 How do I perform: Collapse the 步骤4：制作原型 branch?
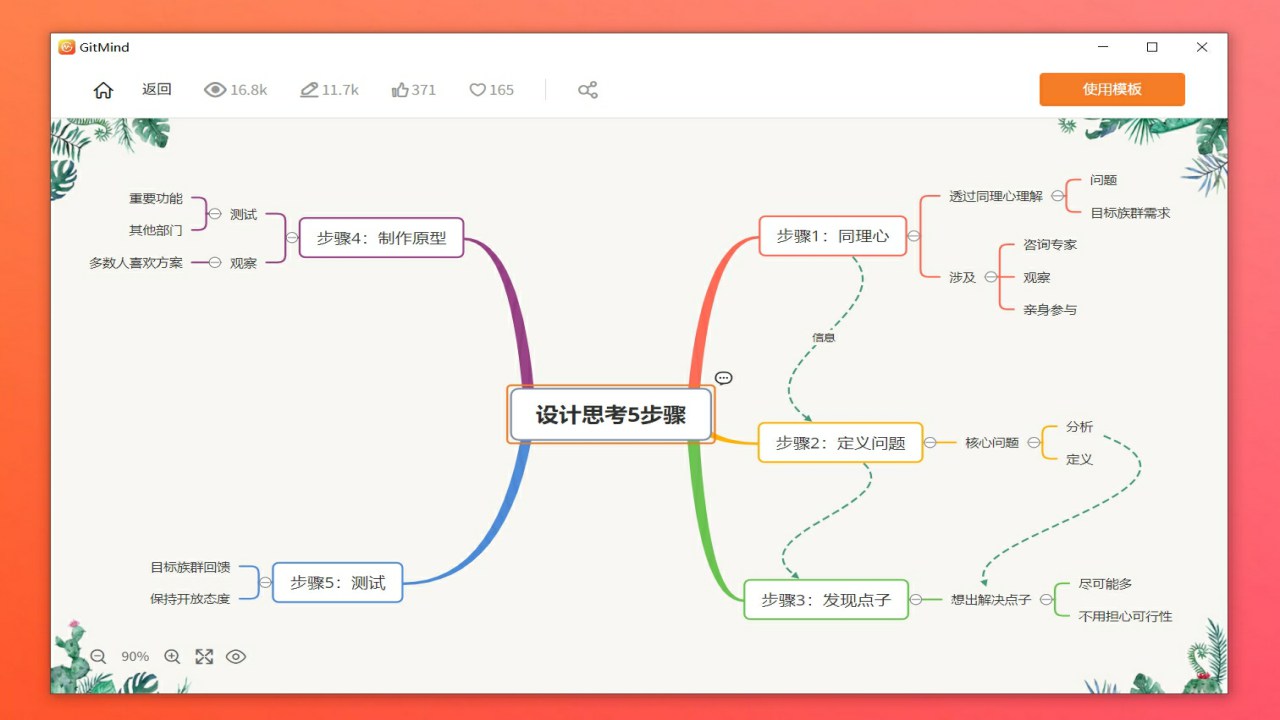click(x=292, y=238)
